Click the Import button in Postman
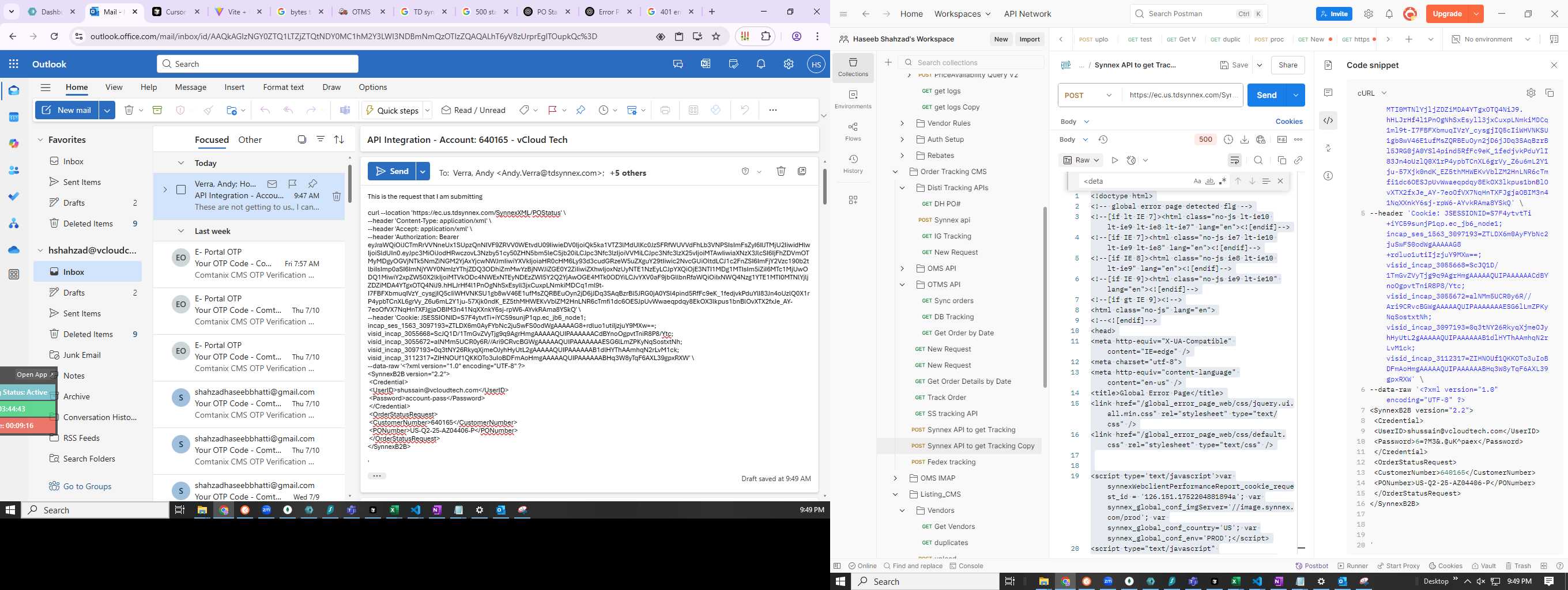 click(x=1030, y=39)
